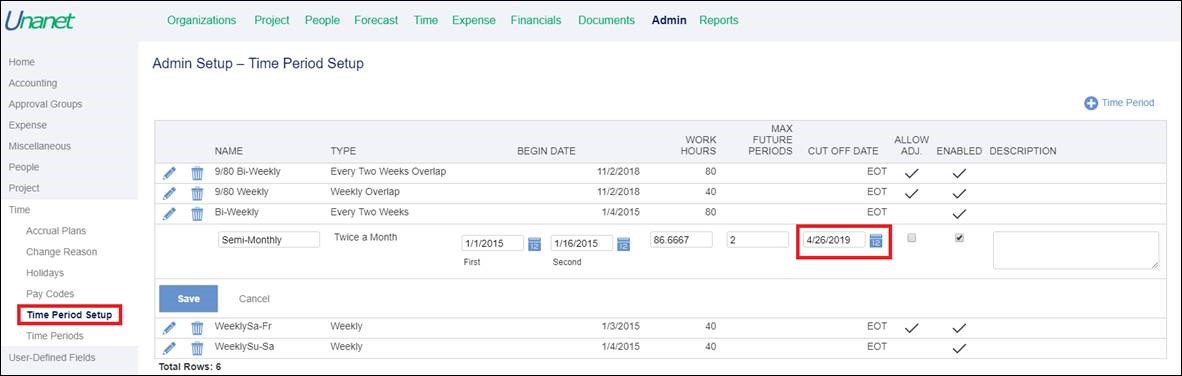Click the CUT OFF DATE column header
Image resolution: width=1182 pixels, height=376 pixels.
click(843, 151)
